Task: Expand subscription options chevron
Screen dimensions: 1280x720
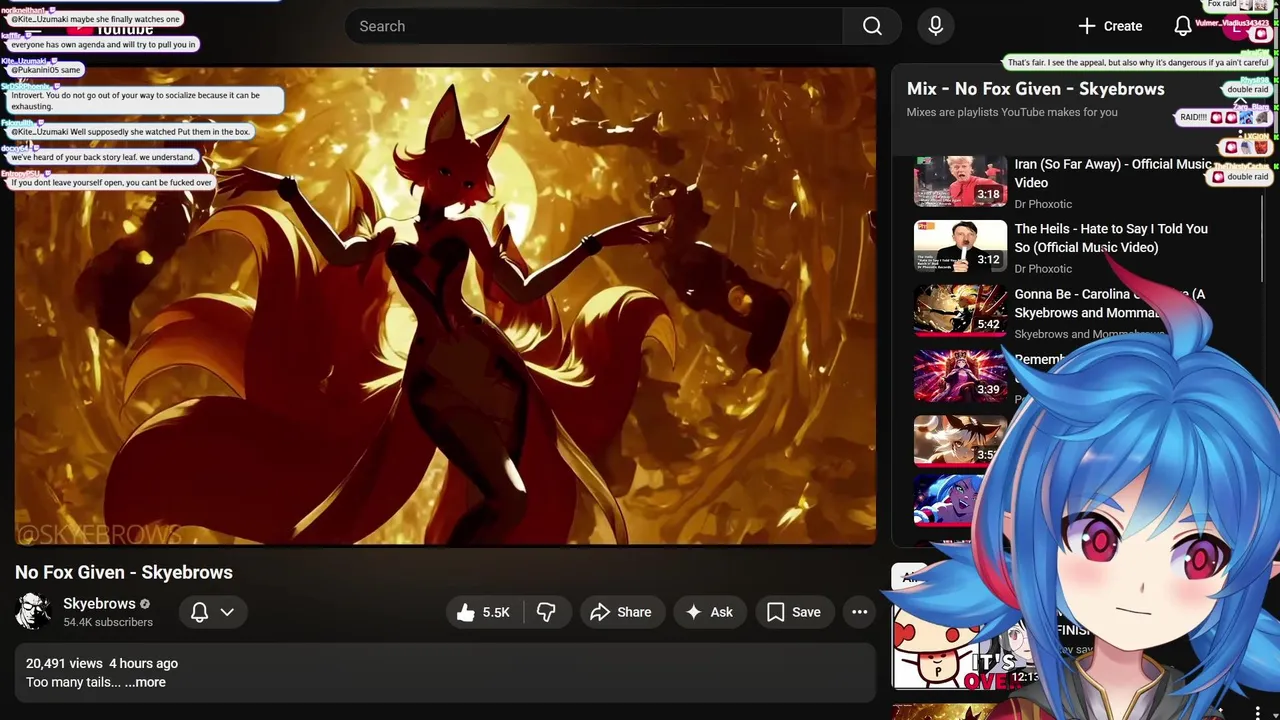Action: point(227,612)
